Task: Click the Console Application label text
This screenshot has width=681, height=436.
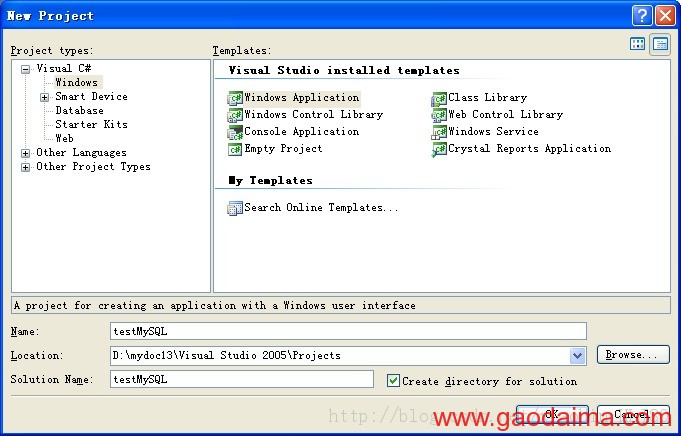Action: coord(302,132)
